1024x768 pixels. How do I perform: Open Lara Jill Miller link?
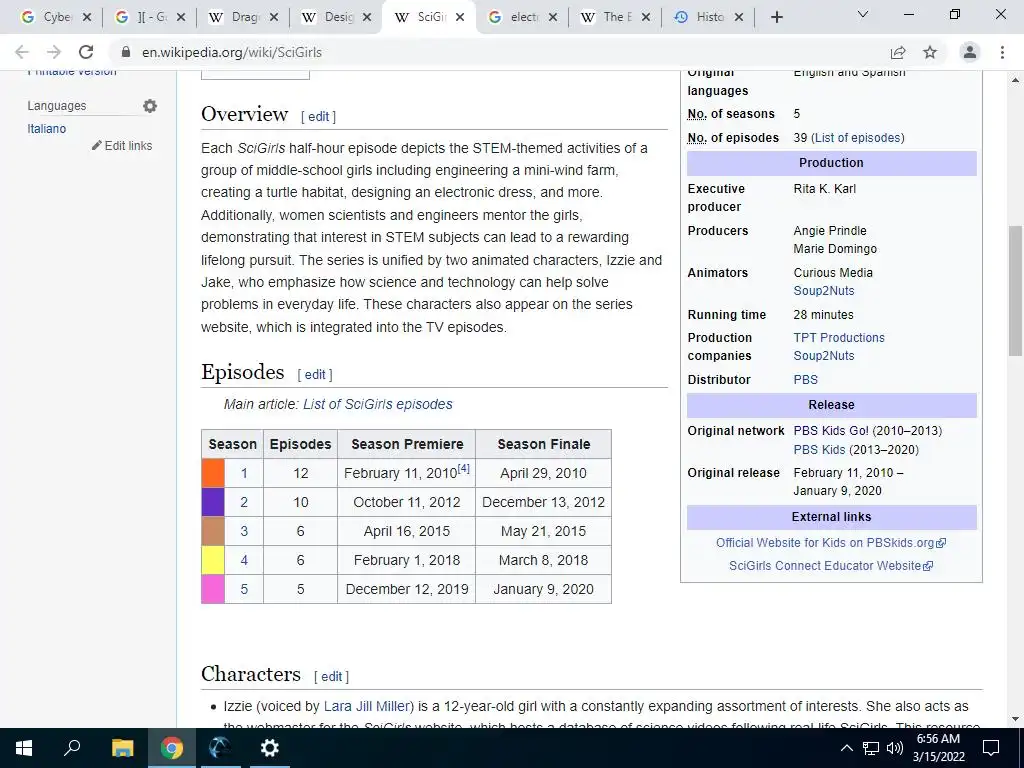(x=366, y=706)
